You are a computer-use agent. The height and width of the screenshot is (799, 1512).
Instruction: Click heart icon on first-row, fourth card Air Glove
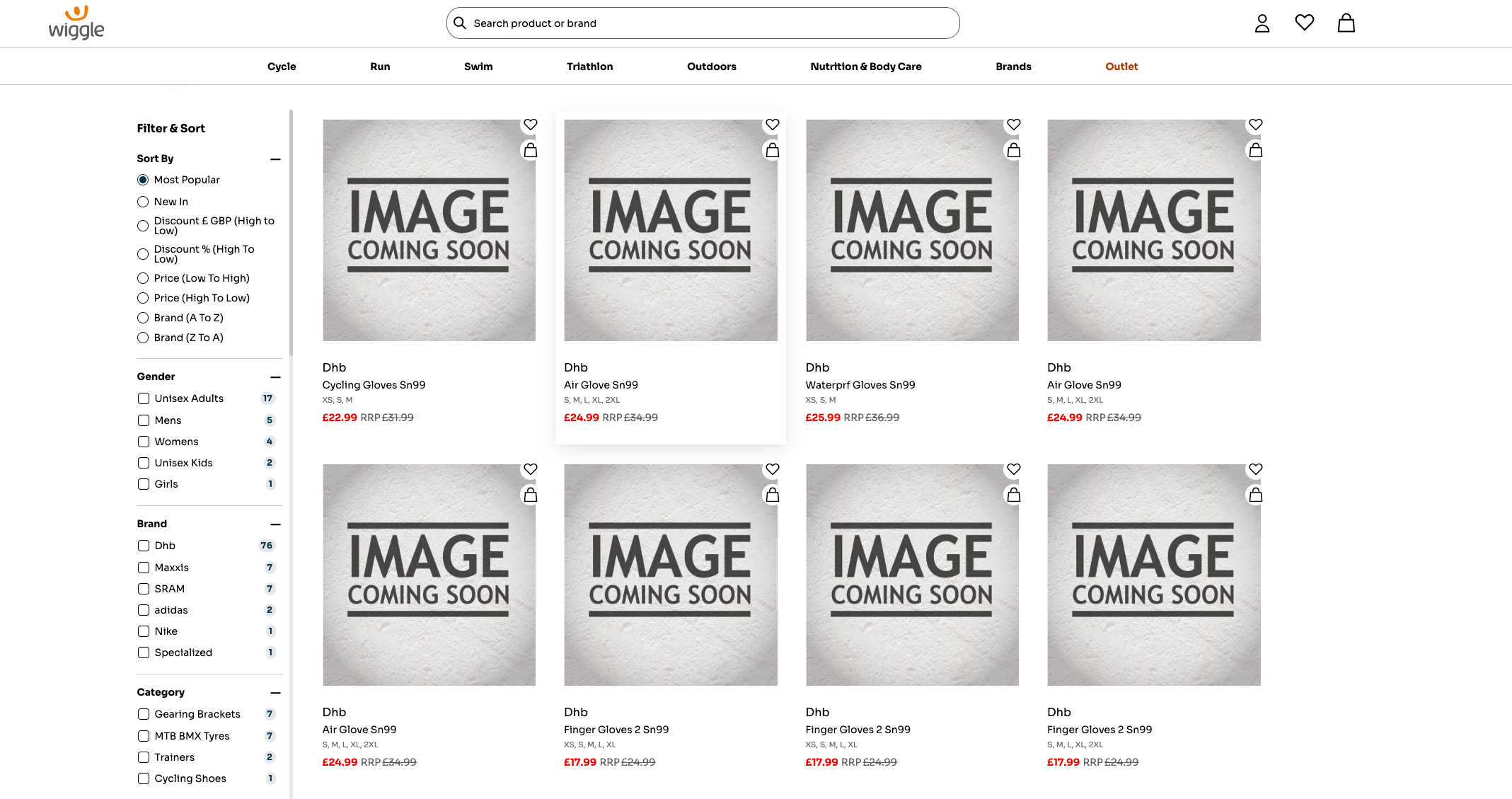point(1256,125)
